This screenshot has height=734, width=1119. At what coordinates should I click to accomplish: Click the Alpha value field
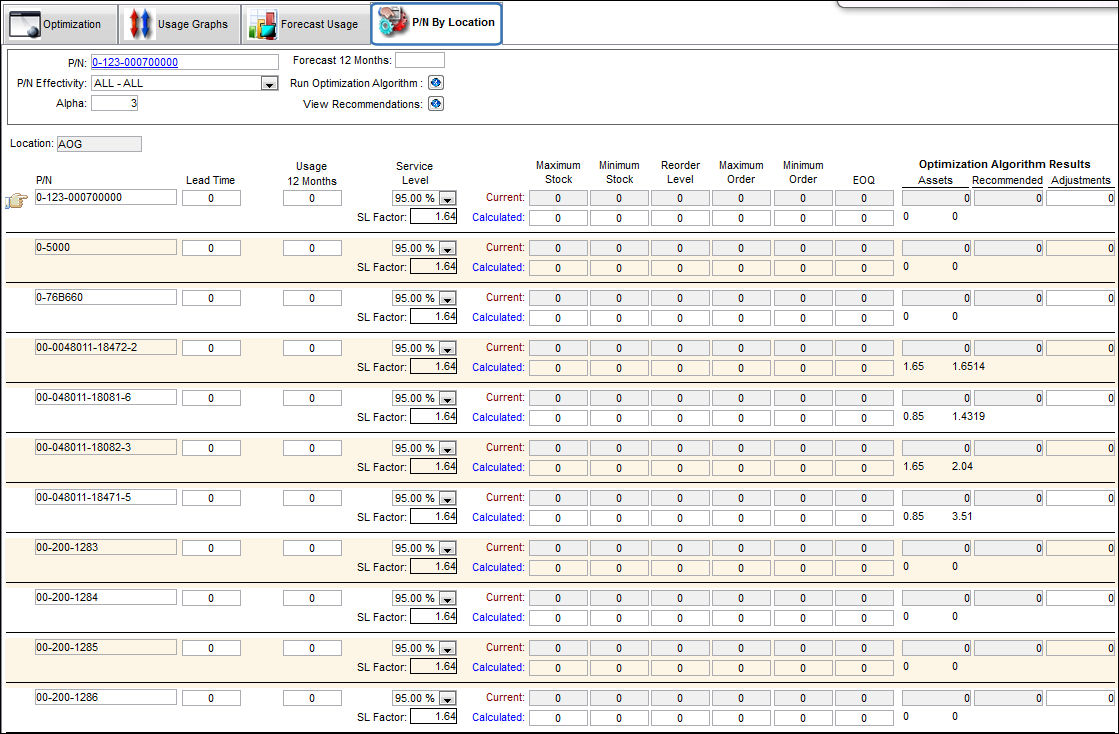(114, 103)
